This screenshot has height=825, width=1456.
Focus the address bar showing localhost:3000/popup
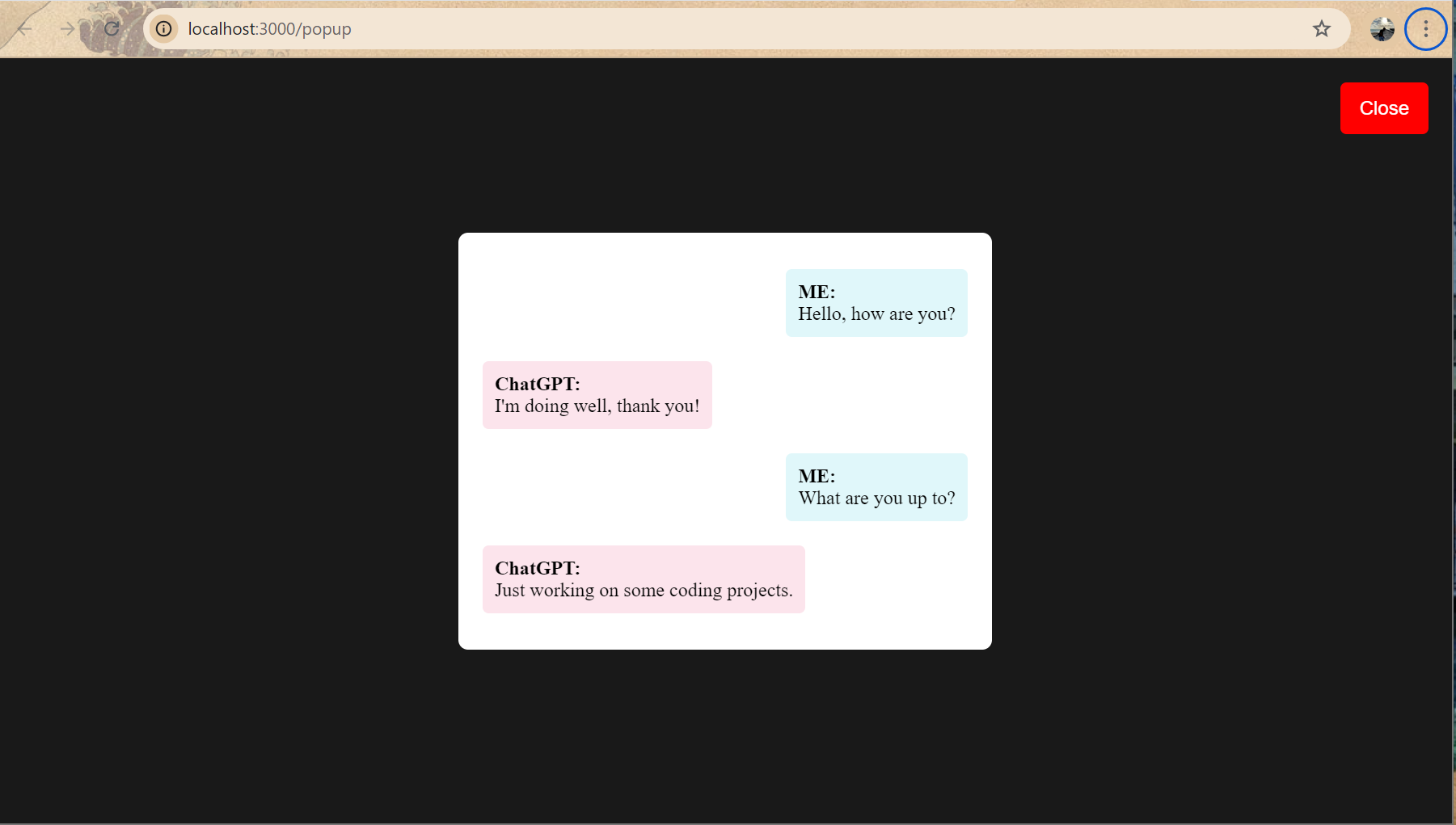(747, 29)
